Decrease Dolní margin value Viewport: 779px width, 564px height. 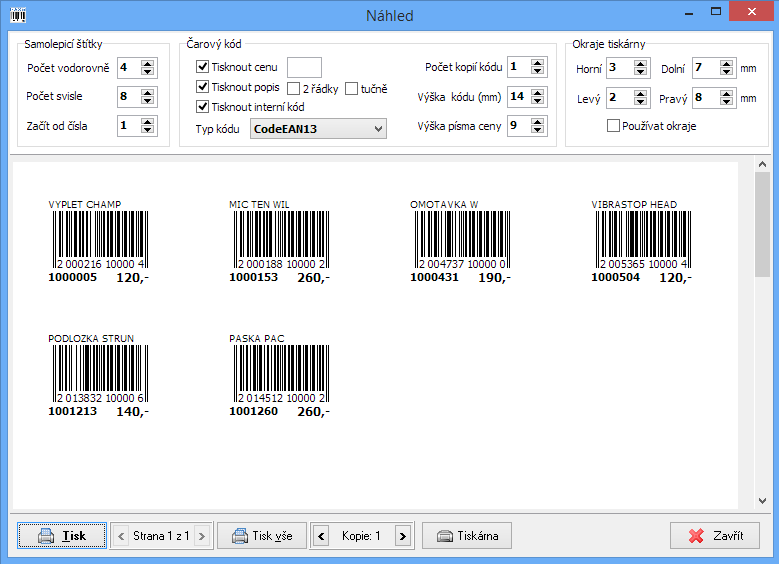tap(726, 72)
